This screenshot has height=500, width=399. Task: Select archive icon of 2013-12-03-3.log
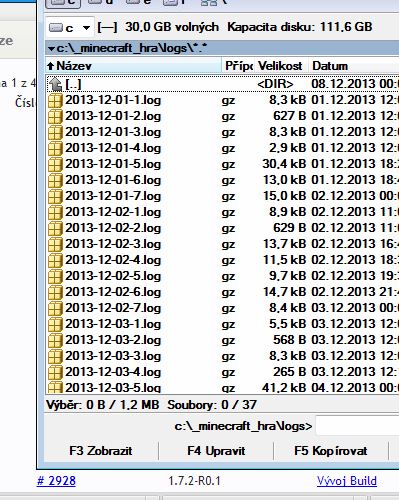click(55, 356)
